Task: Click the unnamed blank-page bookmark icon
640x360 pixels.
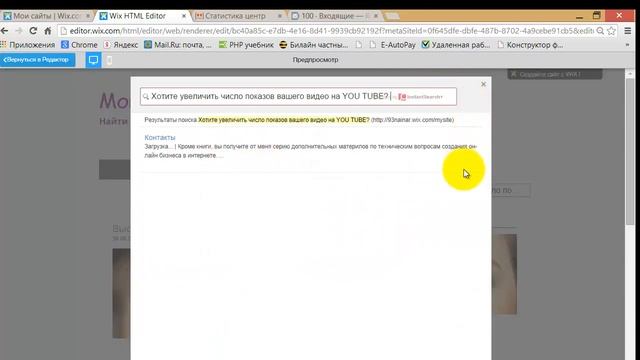Action: click(x=359, y=45)
